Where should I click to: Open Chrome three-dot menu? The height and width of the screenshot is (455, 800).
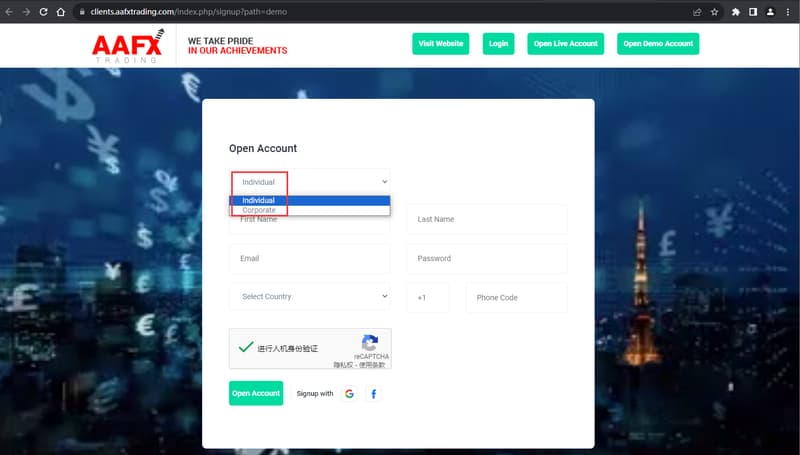(788, 12)
